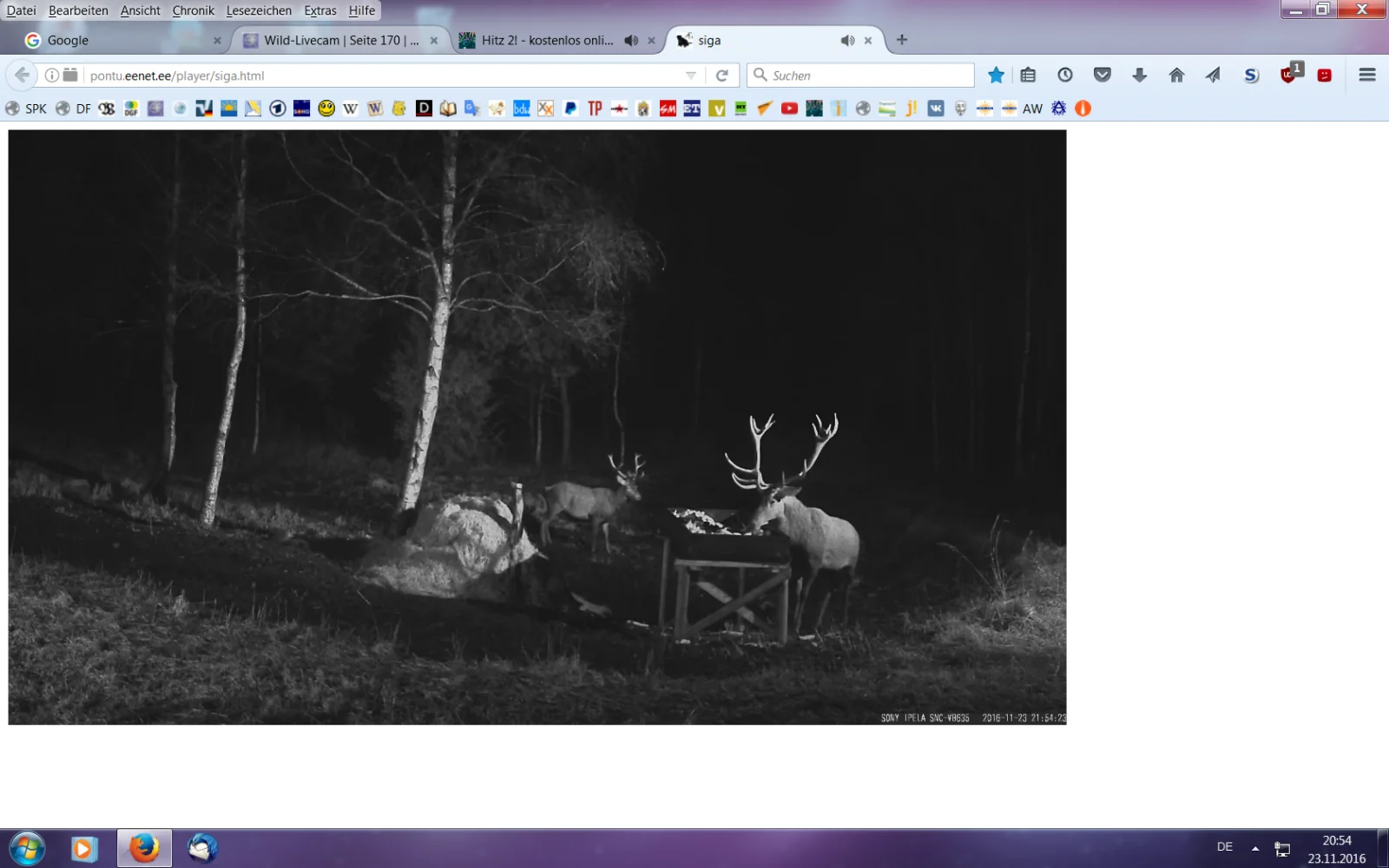1389x868 pixels.
Task: Open the search engine magnifier dropdown
Action: pyautogui.click(x=760, y=76)
